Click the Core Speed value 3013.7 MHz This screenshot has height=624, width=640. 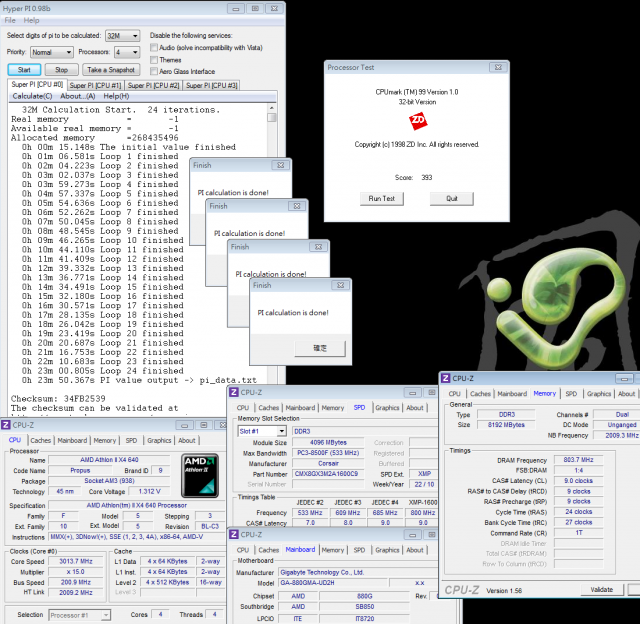point(76,562)
